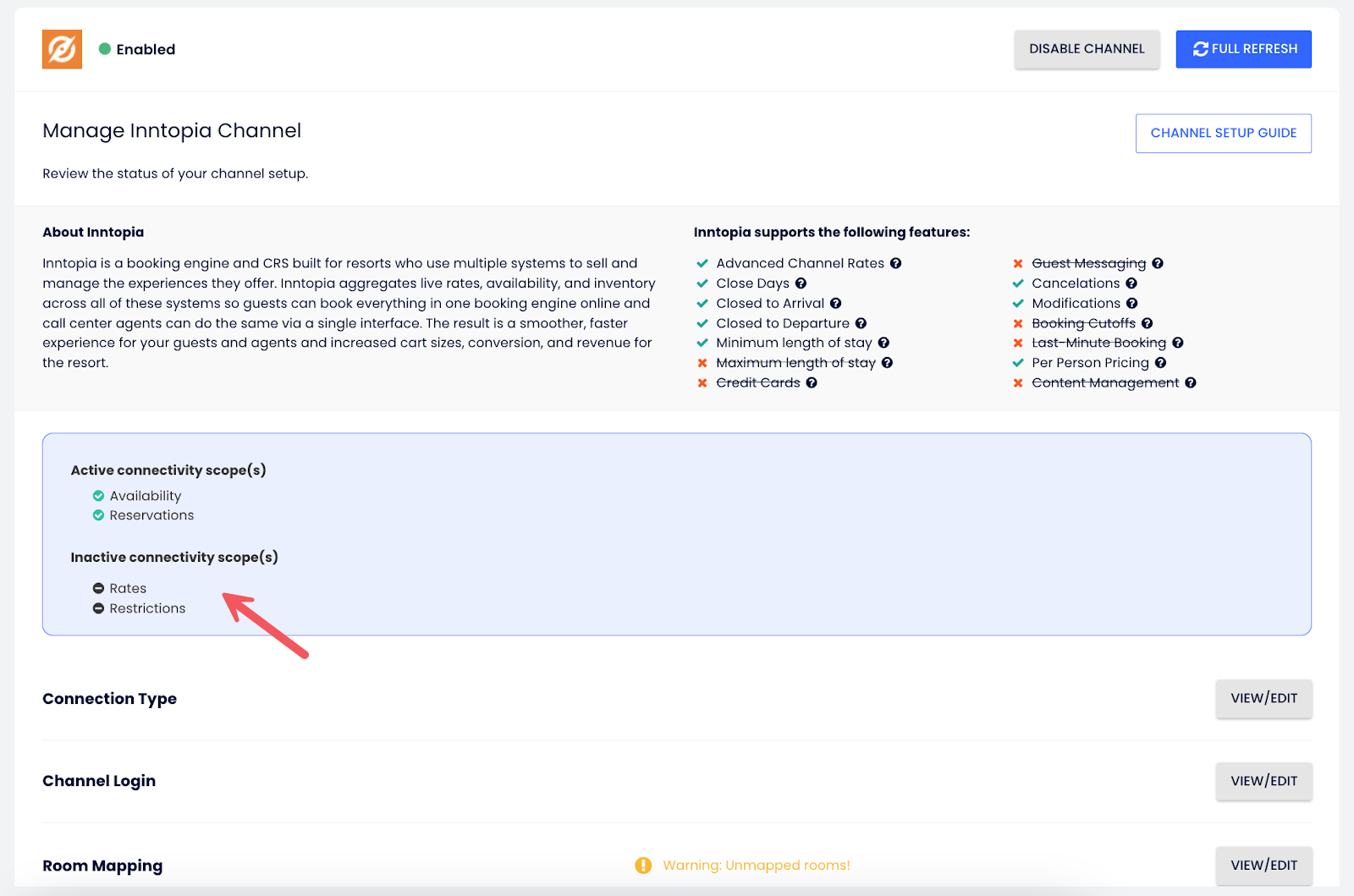
Task: Click the 'Inactive connectivity scope(s)' heading
Action: 174,558
